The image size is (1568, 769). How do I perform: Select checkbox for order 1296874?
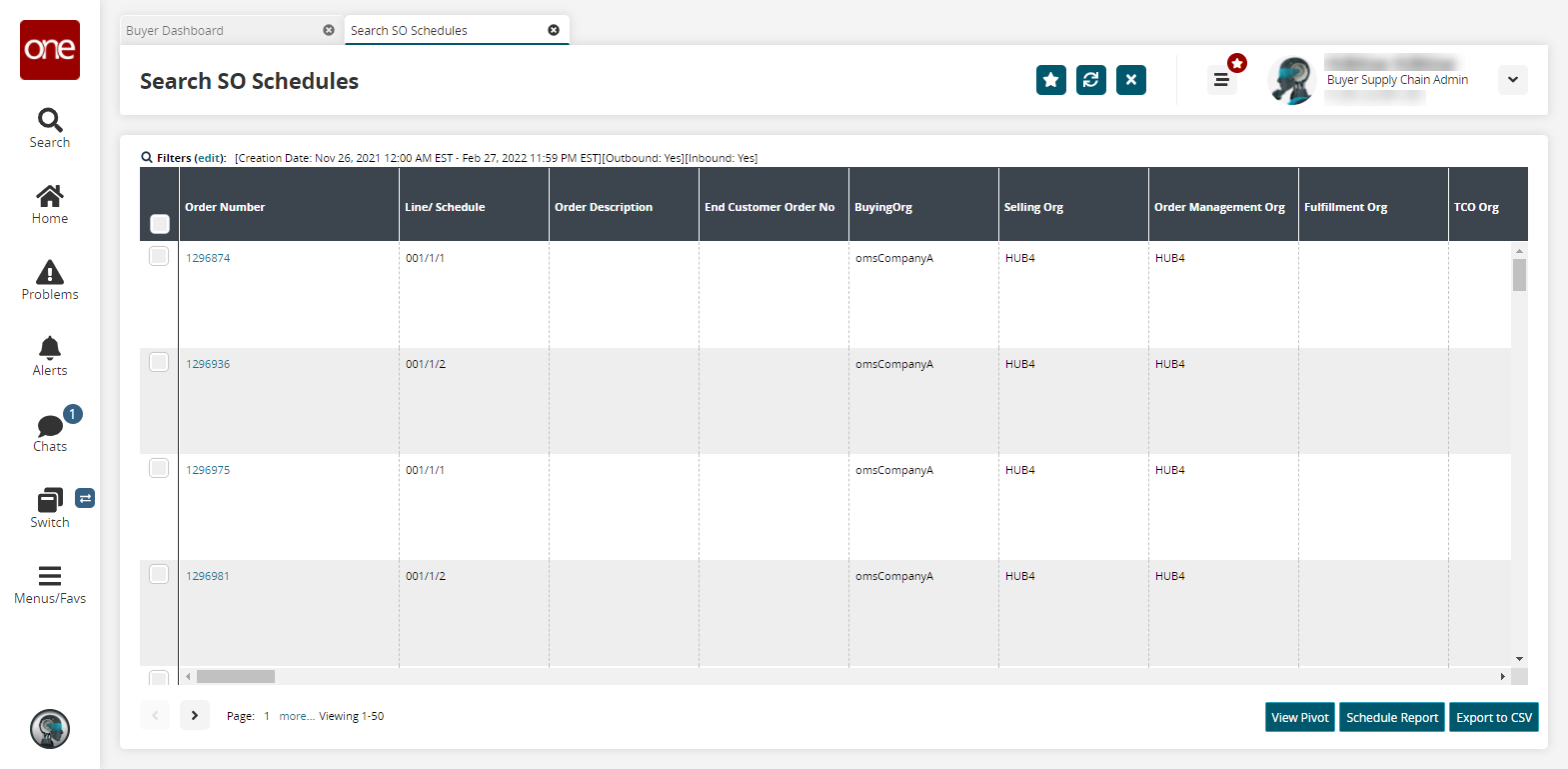pyautogui.click(x=159, y=256)
